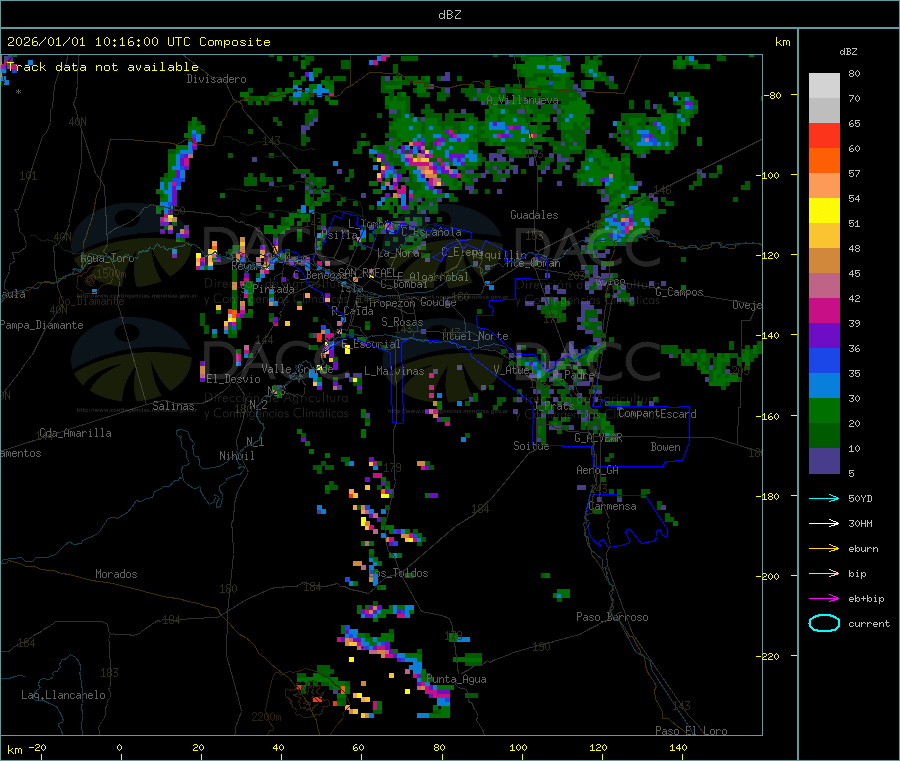Click the 140 km horizontal axis tick
900x761 pixels.
[x=678, y=748]
